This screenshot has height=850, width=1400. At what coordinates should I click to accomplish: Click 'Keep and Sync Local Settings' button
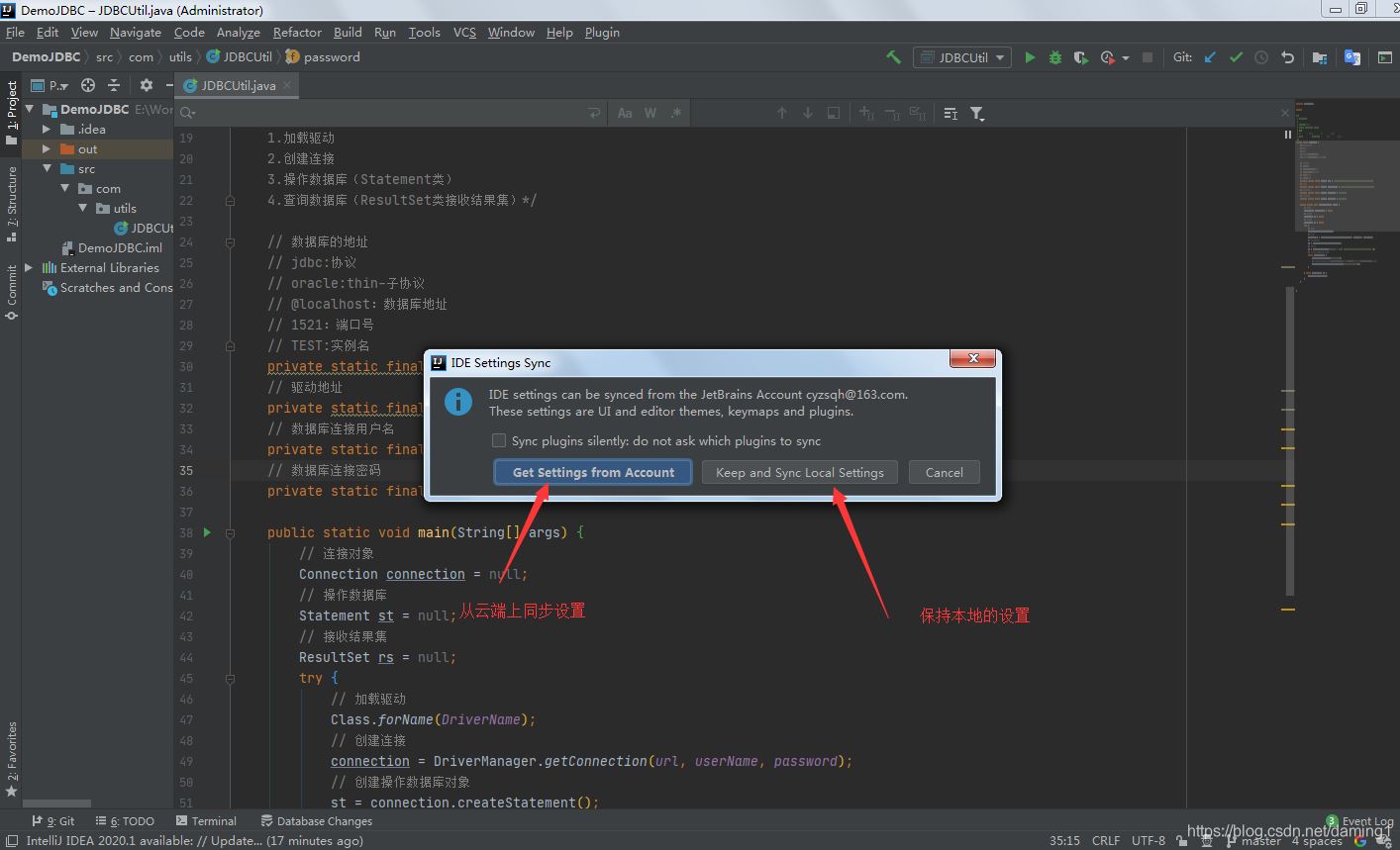(x=800, y=473)
